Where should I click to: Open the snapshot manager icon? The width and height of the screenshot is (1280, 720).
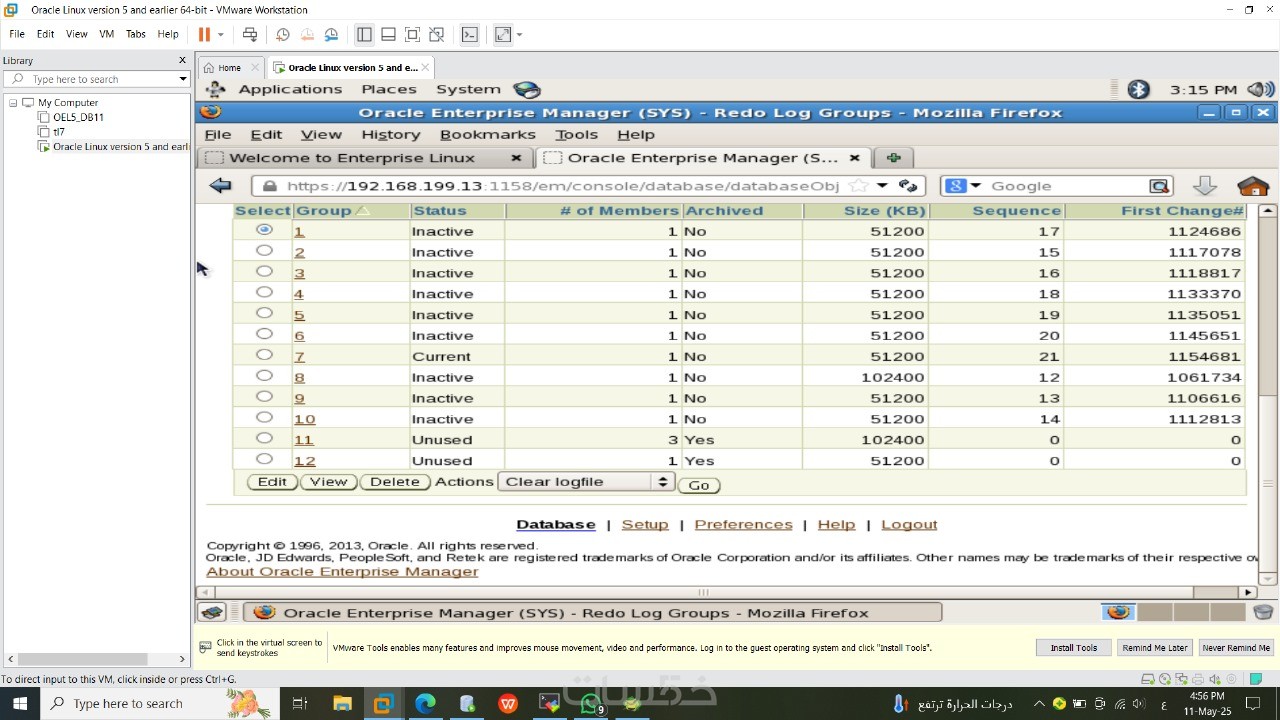331,34
